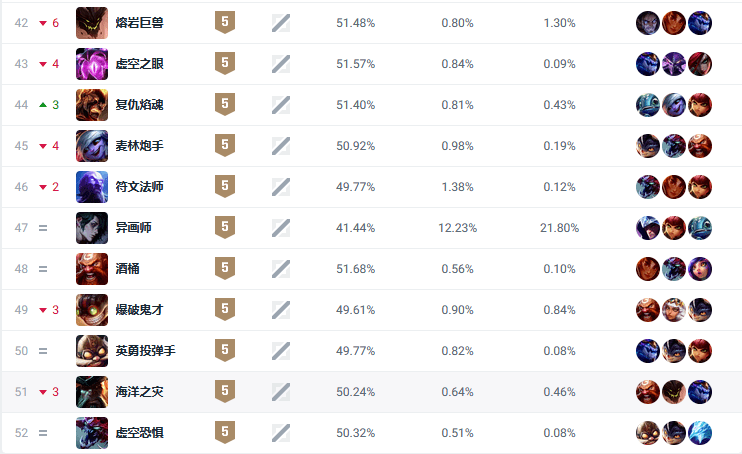Click the tier 5 badge for 酒桶
The image size is (742, 454).
pos(225,269)
